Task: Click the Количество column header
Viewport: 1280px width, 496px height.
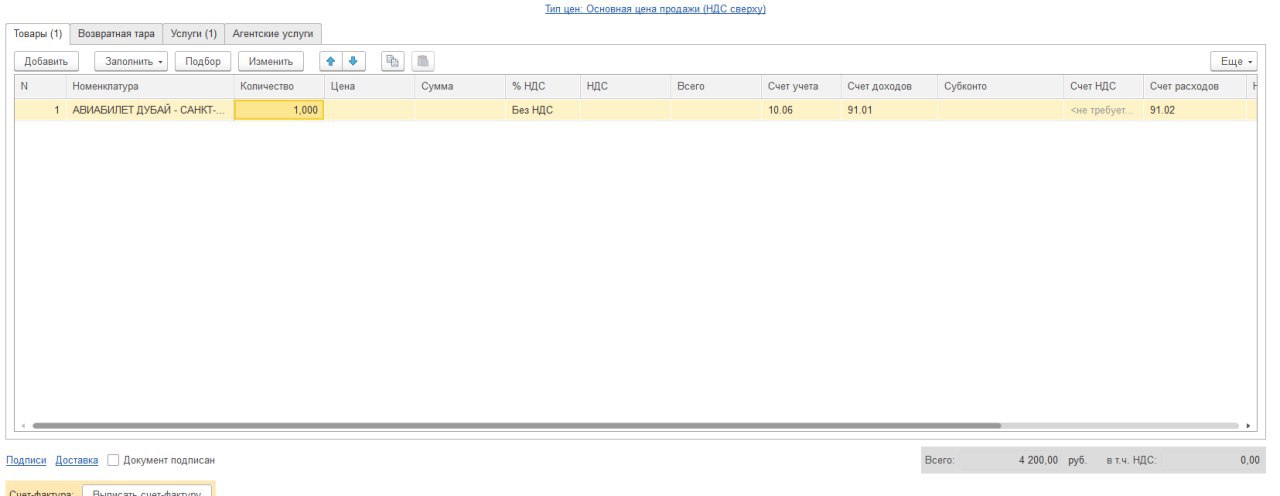Action: pos(279,87)
